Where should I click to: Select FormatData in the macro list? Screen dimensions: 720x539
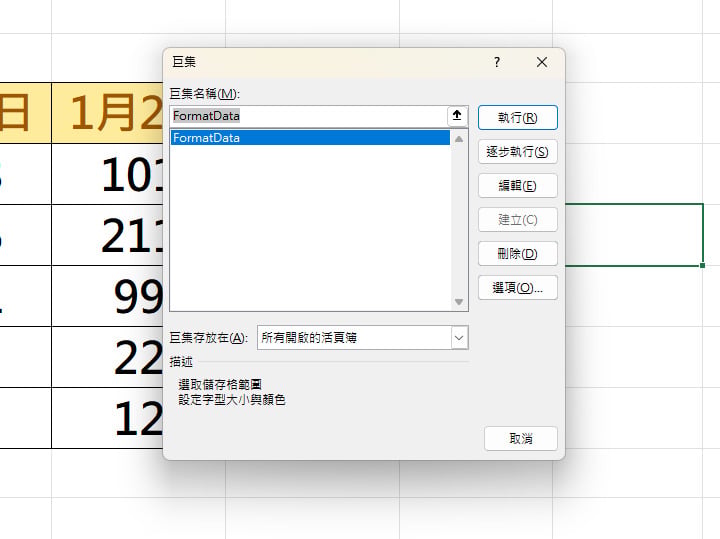click(x=310, y=138)
